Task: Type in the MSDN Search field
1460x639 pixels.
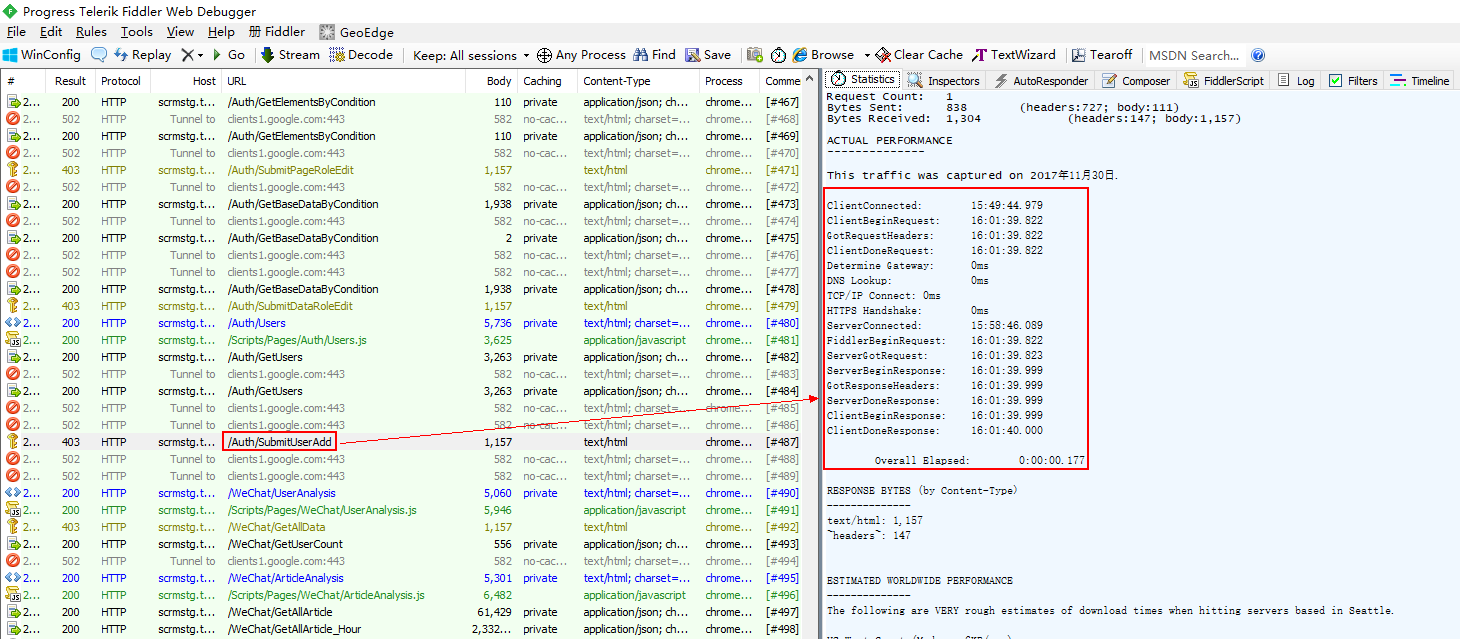Action: [x=1193, y=55]
